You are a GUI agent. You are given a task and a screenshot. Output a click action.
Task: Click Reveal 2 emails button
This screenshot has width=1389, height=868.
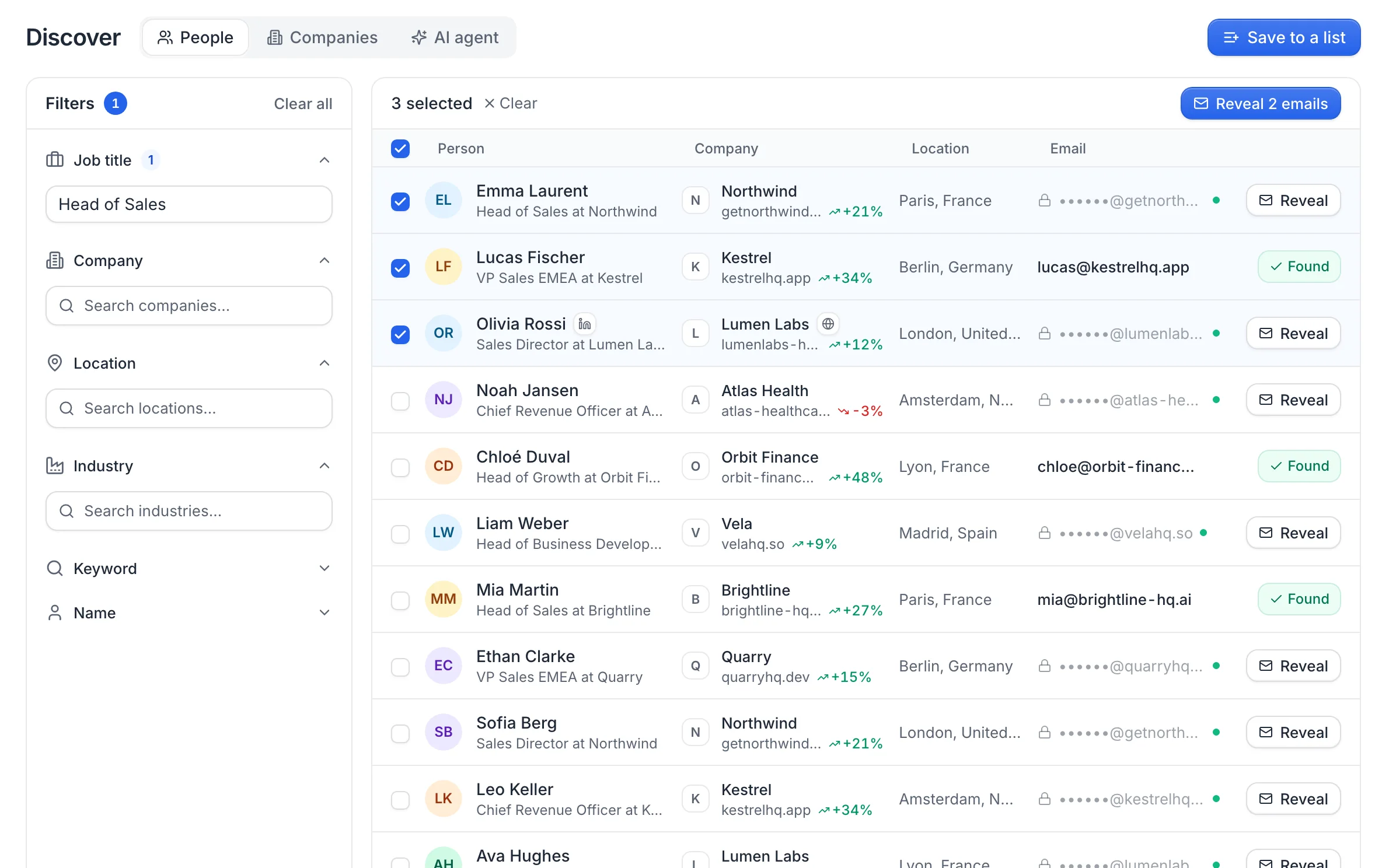coord(1261,103)
